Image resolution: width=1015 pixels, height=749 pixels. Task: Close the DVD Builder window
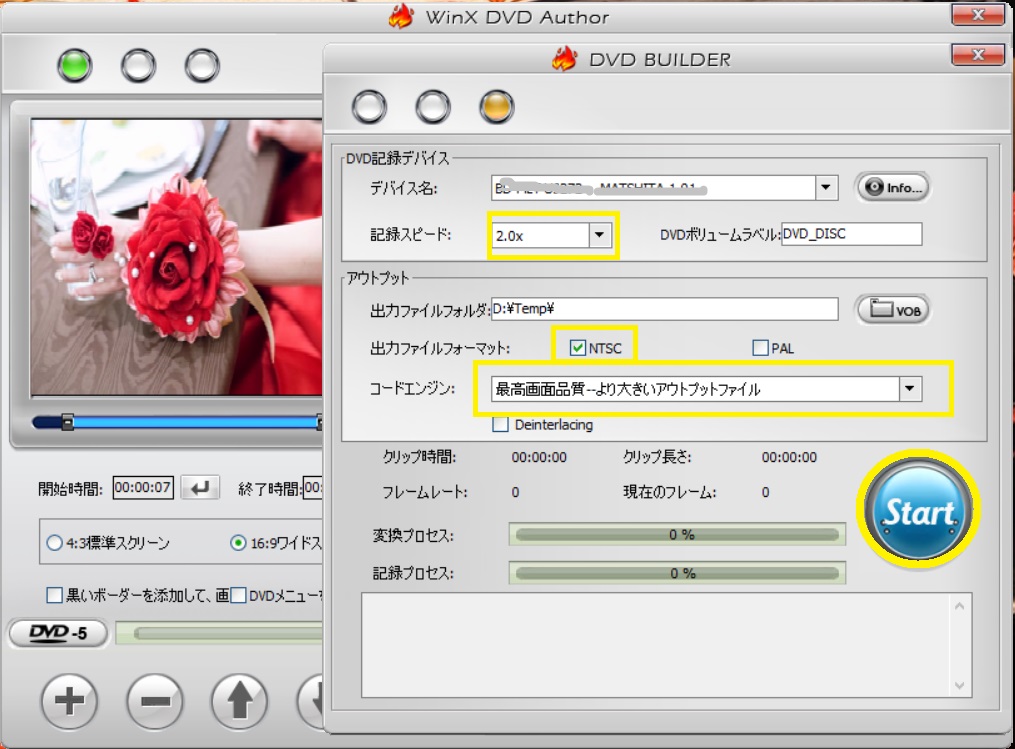(x=978, y=55)
